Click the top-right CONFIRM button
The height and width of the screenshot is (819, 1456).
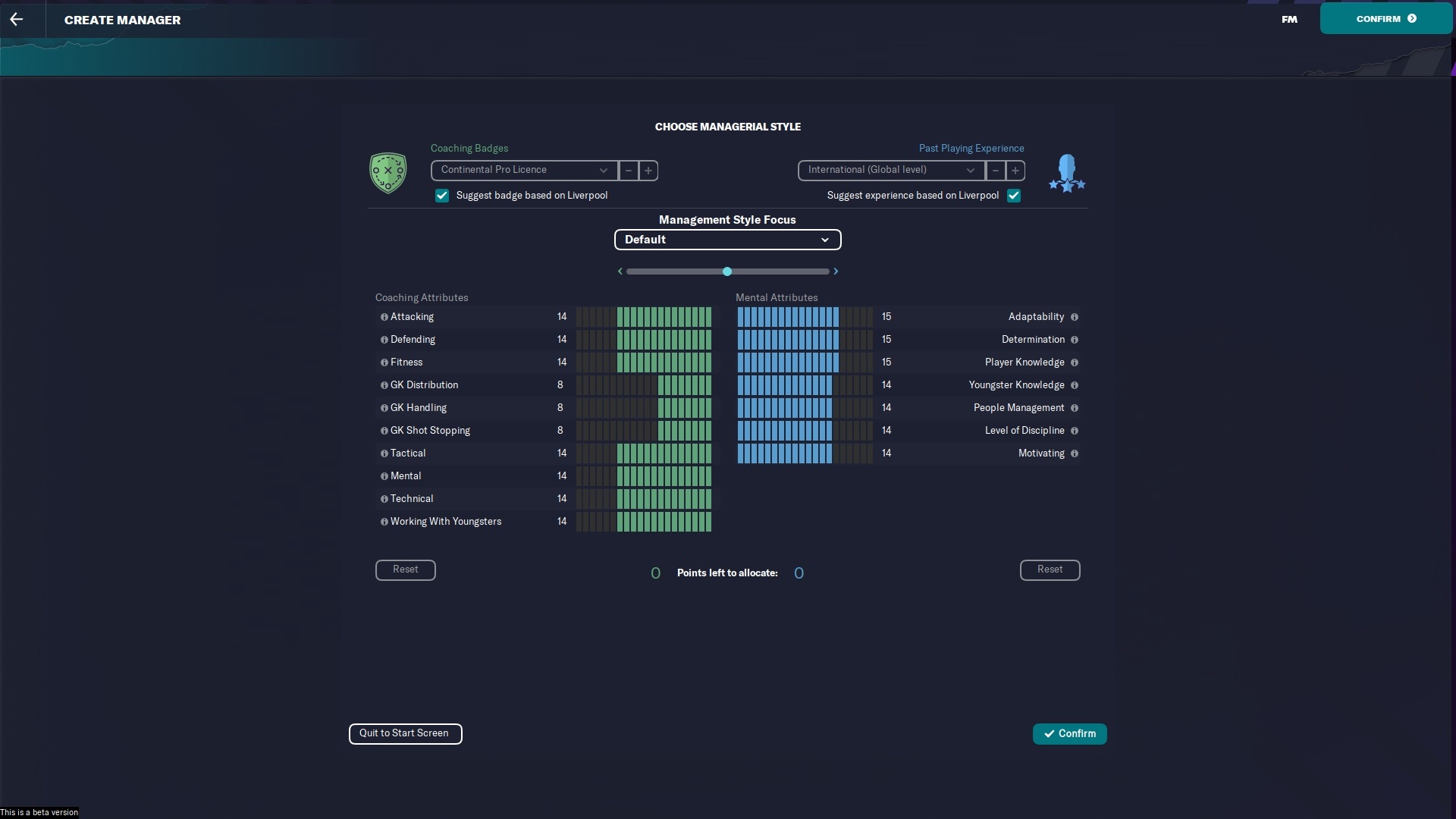pos(1385,19)
